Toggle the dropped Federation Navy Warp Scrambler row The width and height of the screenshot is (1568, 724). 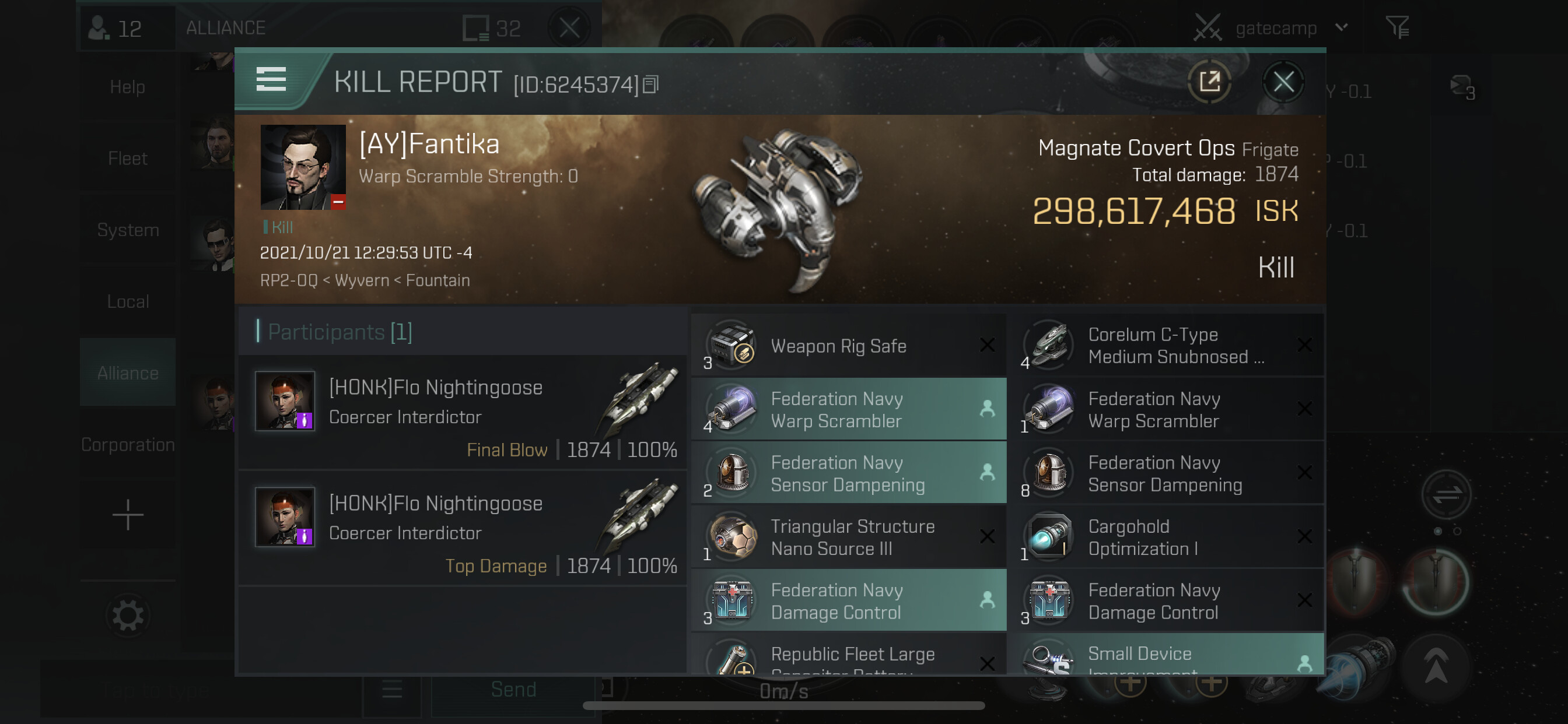pos(849,409)
